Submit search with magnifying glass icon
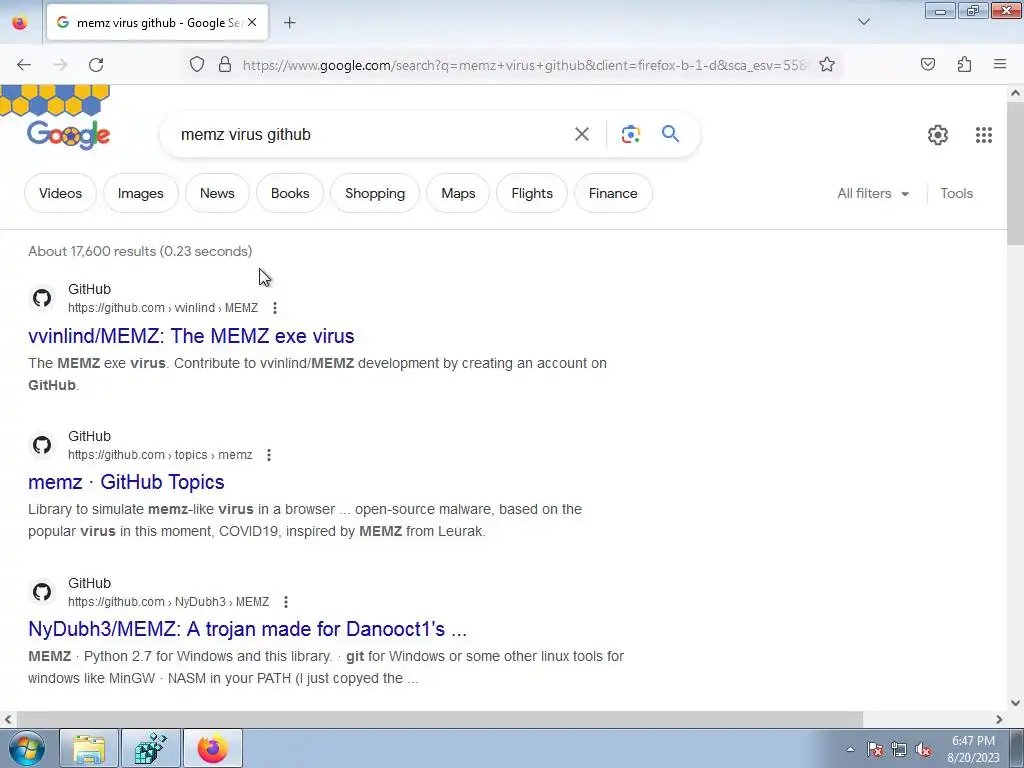This screenshot has width=1024, height=768. coord(670,134)
